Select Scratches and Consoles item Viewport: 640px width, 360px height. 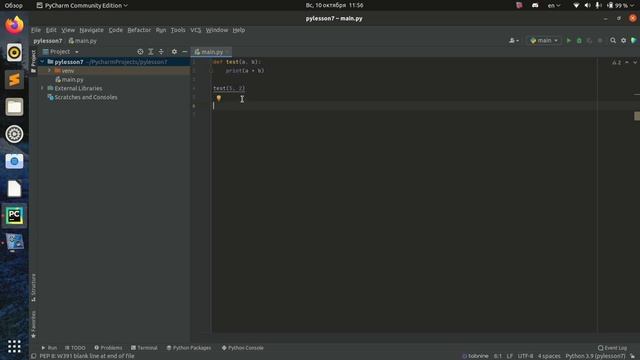pos(86,97)
